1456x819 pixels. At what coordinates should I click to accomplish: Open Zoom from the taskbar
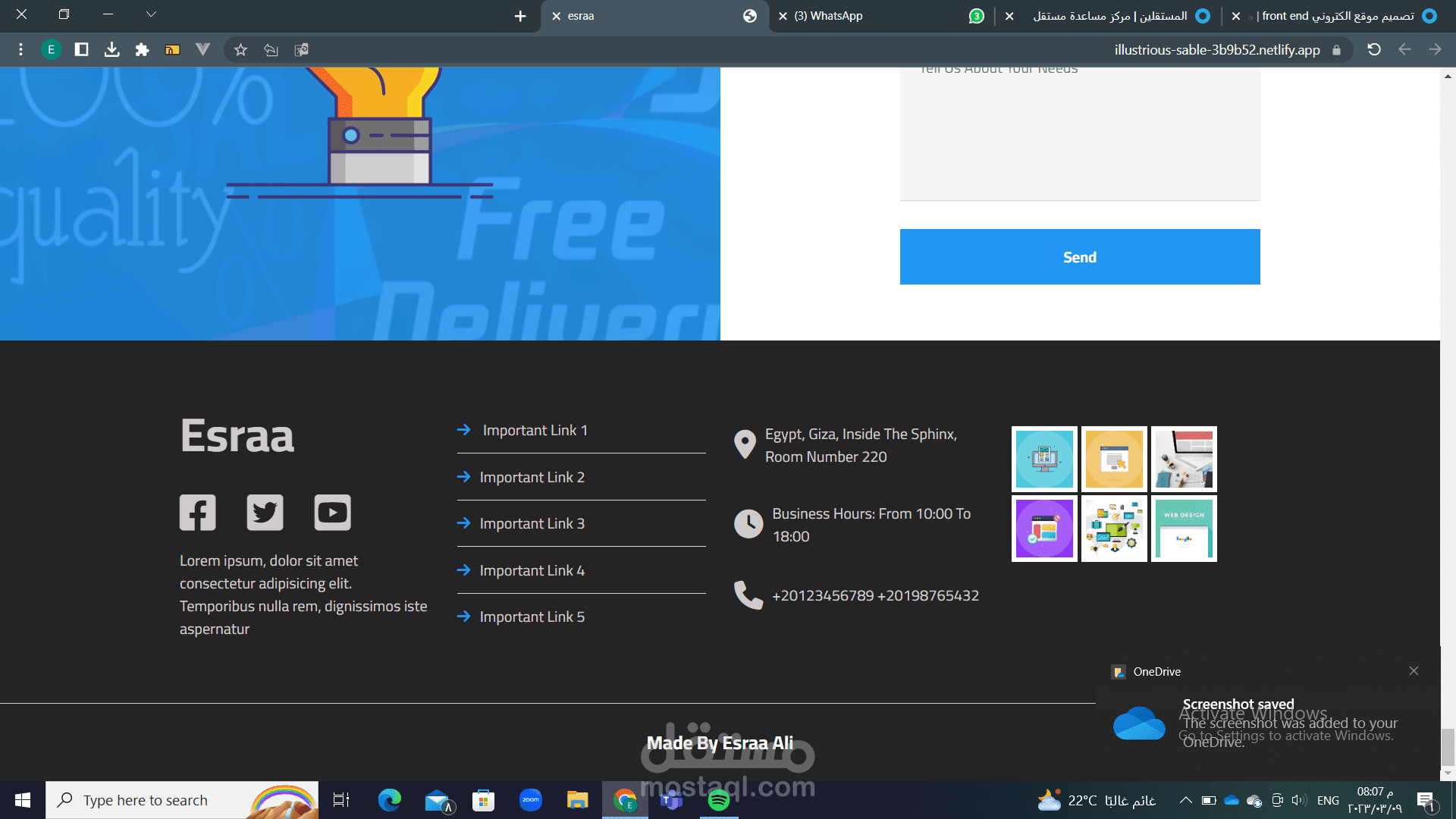coord(531,800)
